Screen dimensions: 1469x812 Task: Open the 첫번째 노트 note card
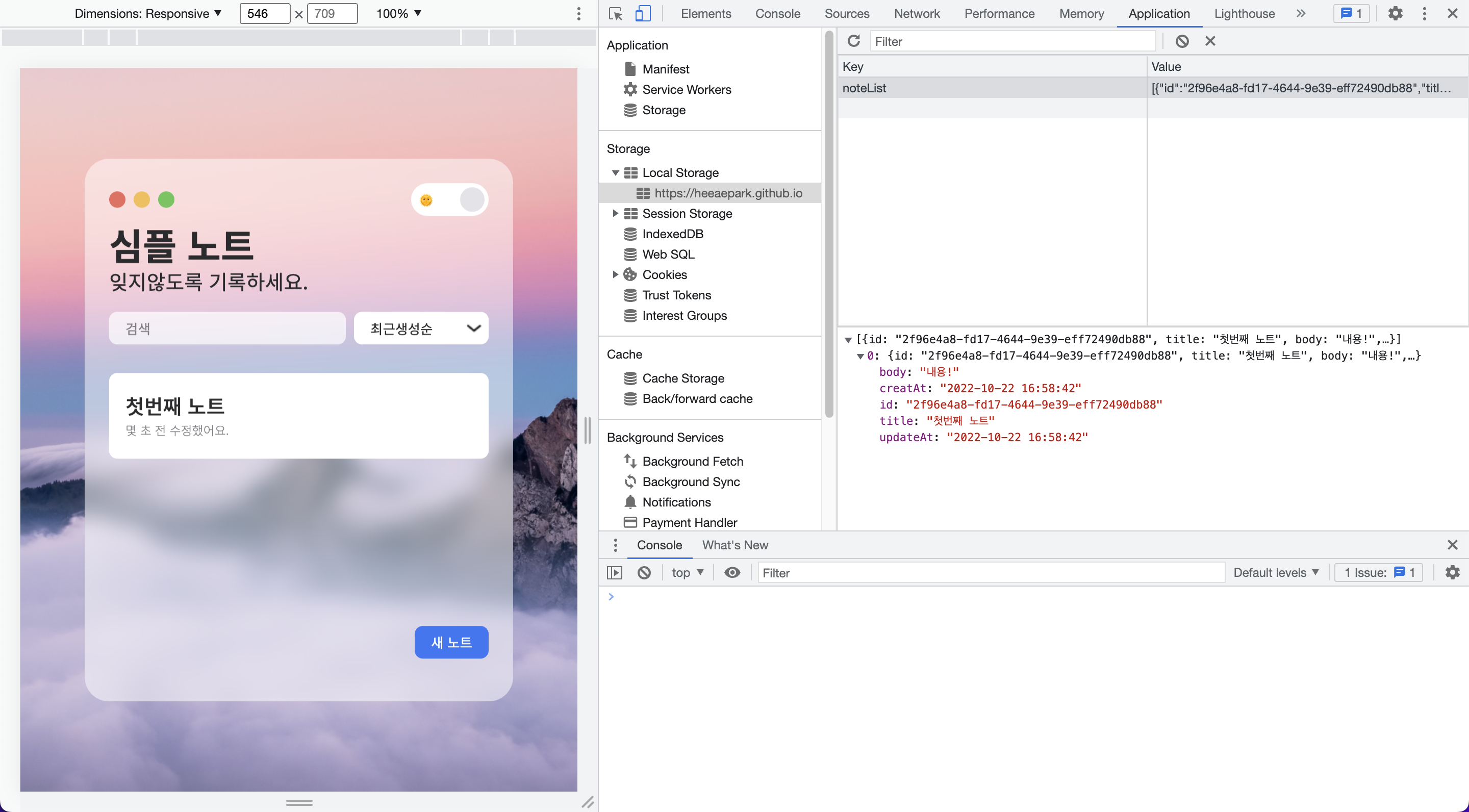(x=298, y=416)
